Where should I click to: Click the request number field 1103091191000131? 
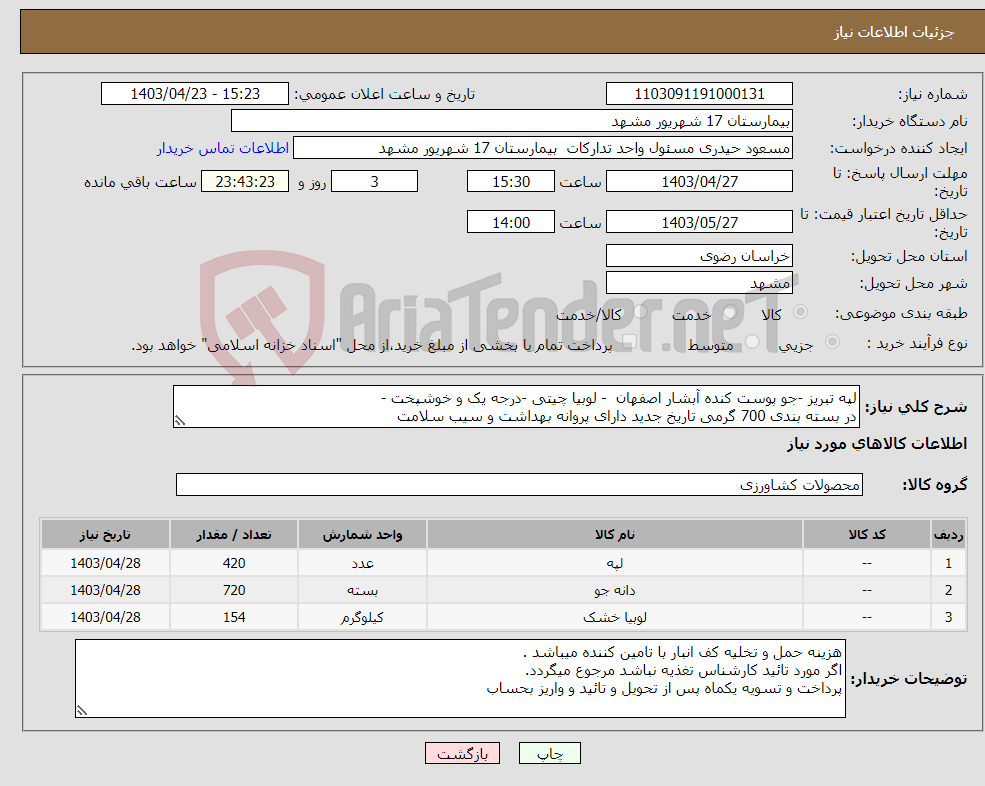point(699,94)
